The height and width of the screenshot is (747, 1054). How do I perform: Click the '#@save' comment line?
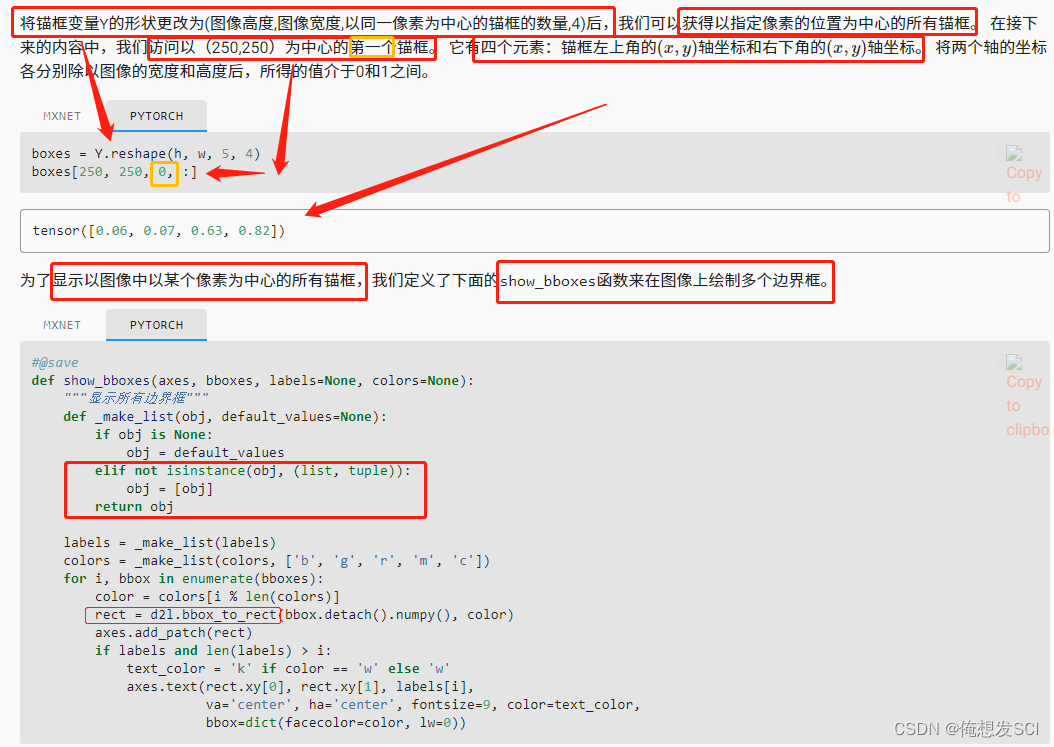54,362
